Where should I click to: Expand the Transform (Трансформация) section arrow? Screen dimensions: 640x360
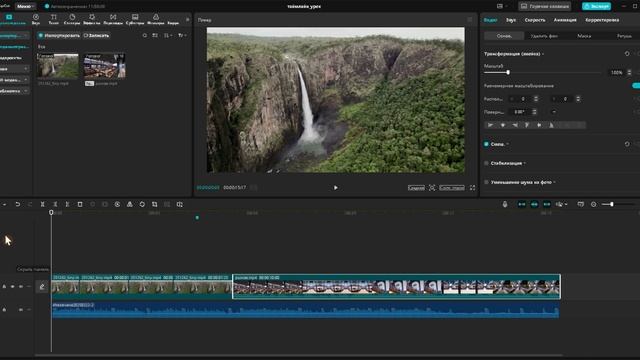(543, 54)
